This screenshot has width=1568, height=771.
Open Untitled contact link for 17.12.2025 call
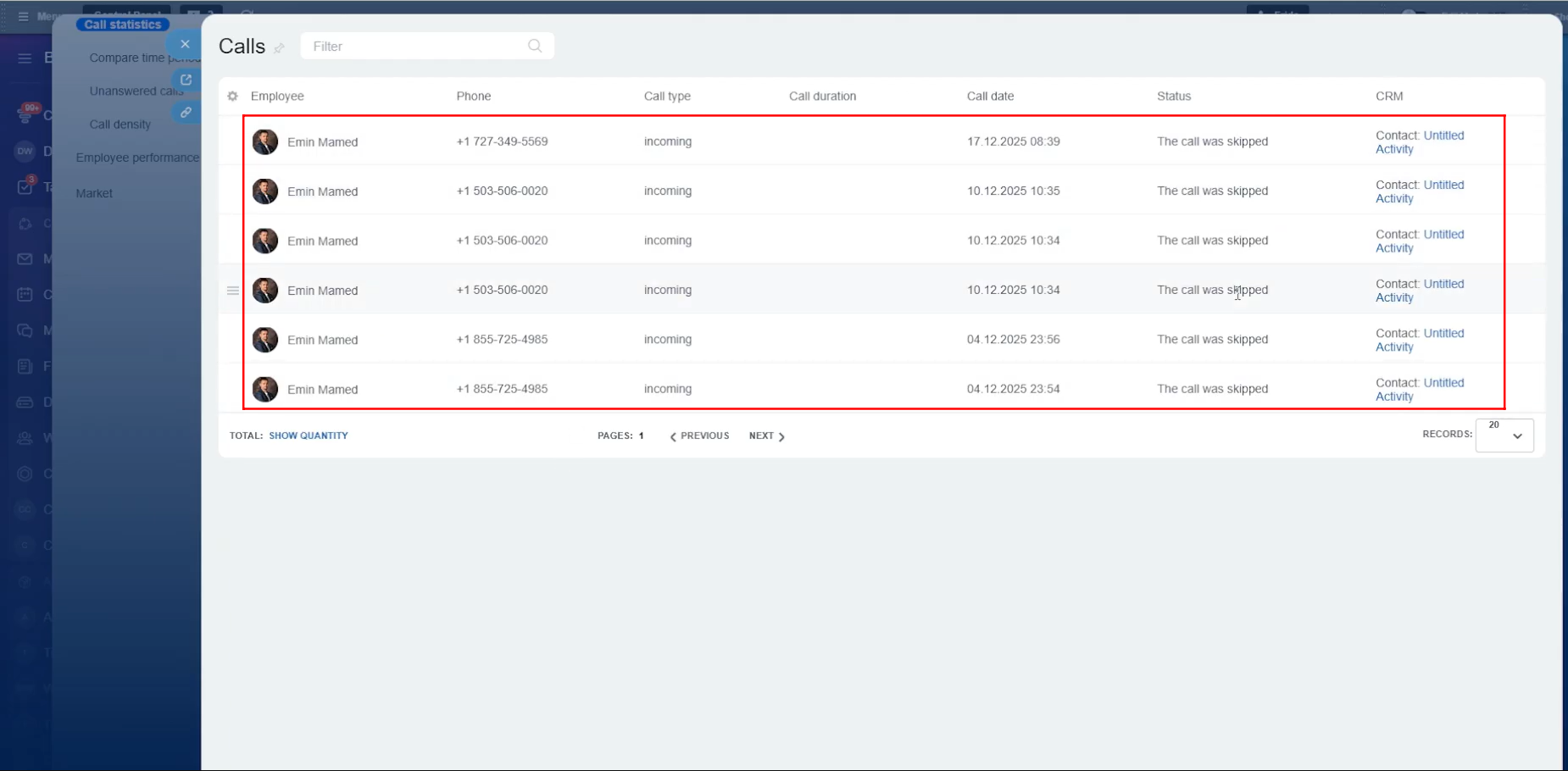pos(1443,136)
